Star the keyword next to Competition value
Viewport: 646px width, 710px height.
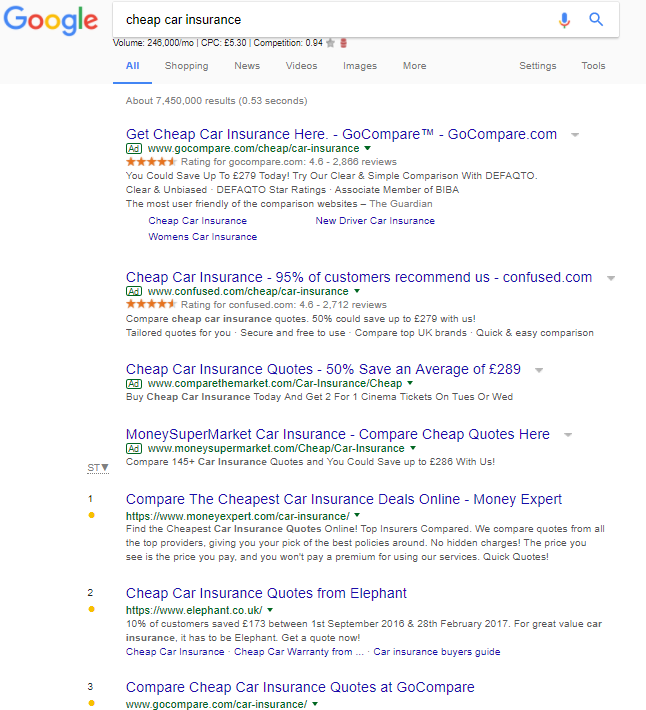coord(330,43)
